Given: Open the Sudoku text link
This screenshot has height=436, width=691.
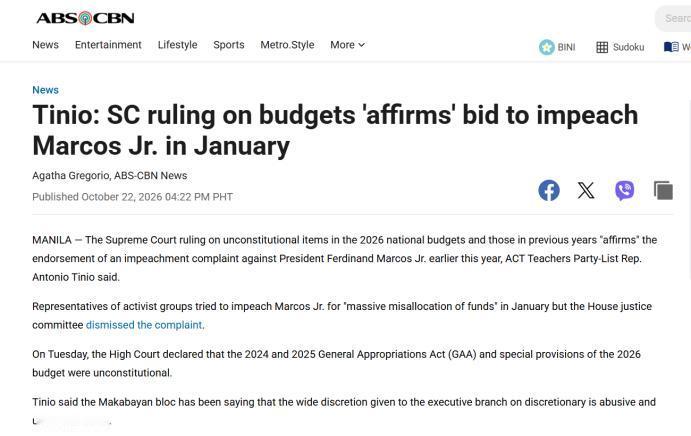Looking at the screenshot, I should coord(628,47).
